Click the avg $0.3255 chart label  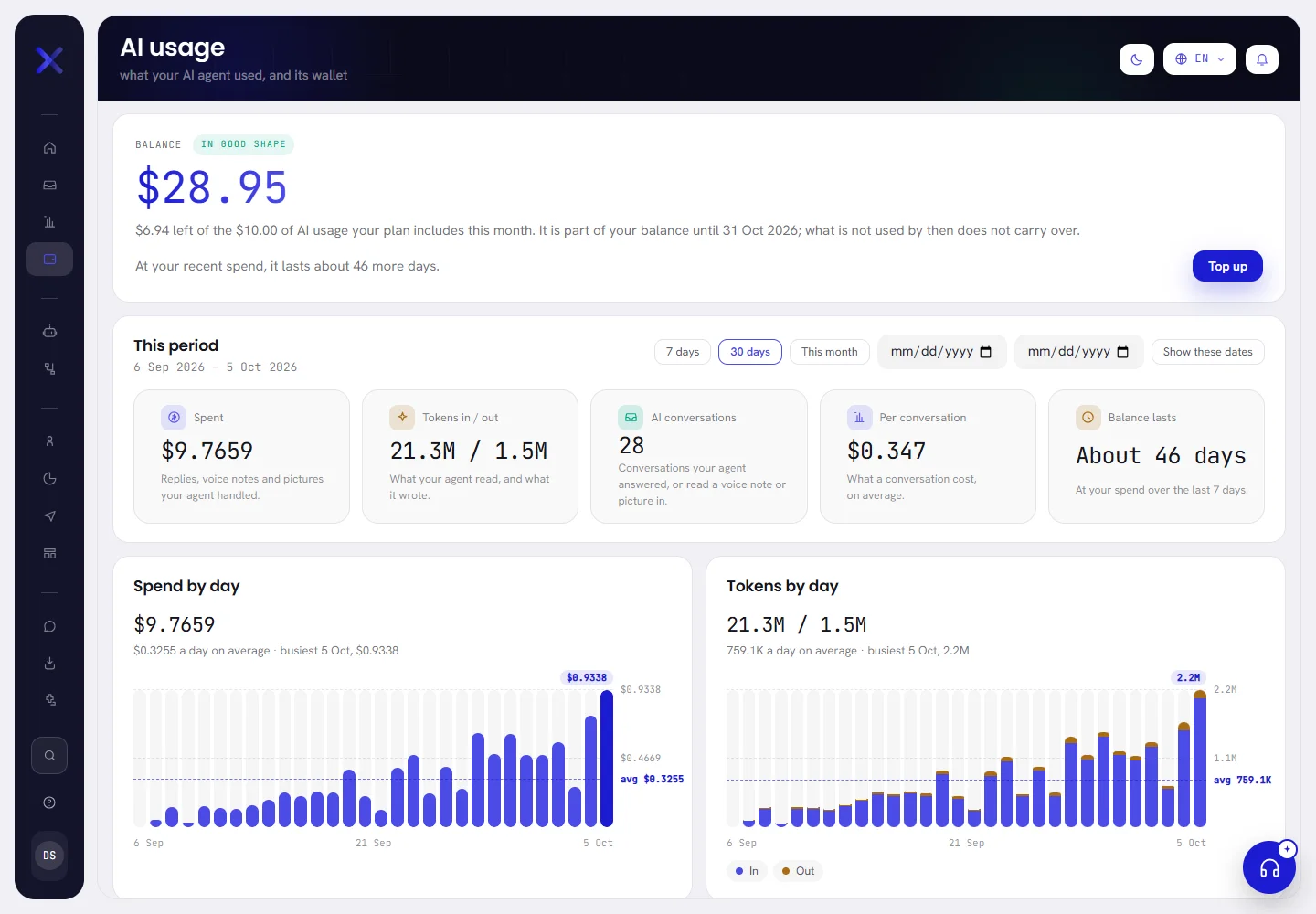pyautogui.click(x=652, y=780)
